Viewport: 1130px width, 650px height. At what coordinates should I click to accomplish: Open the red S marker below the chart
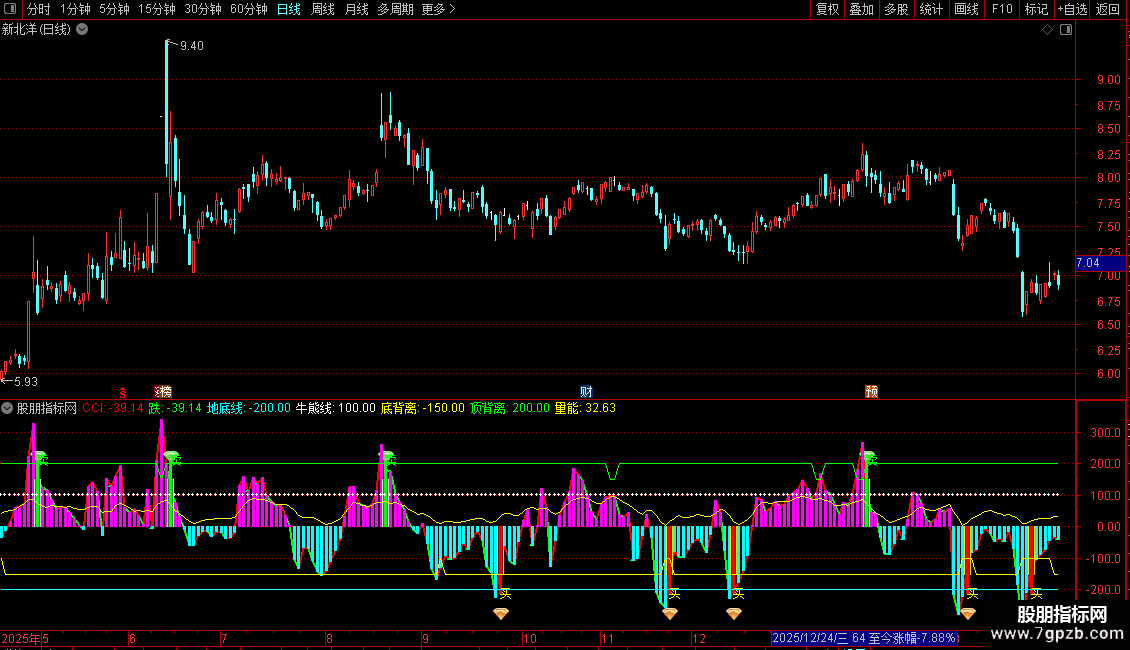click(123, 392)
